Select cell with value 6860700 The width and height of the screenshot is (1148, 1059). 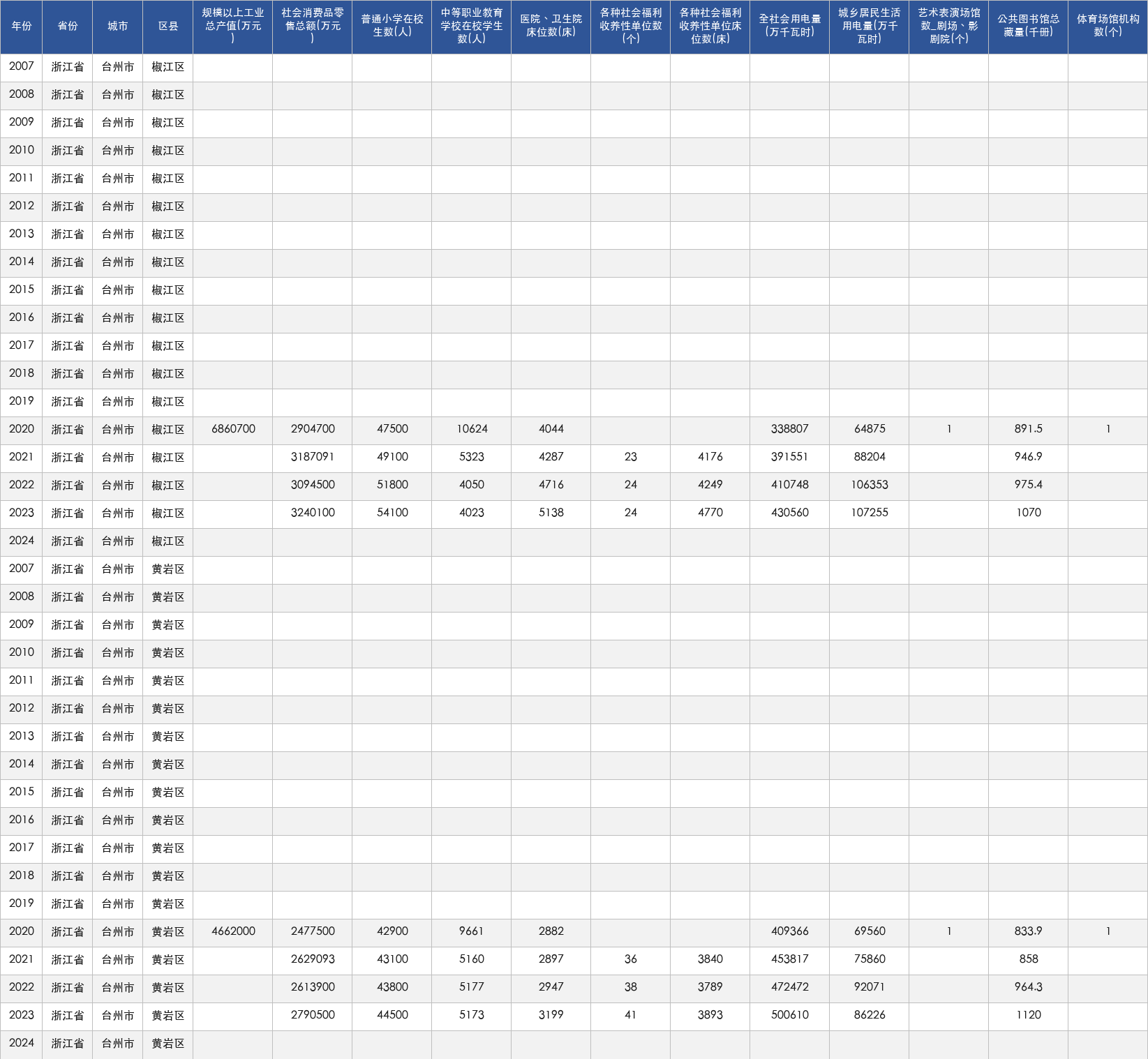click(233, 430)
